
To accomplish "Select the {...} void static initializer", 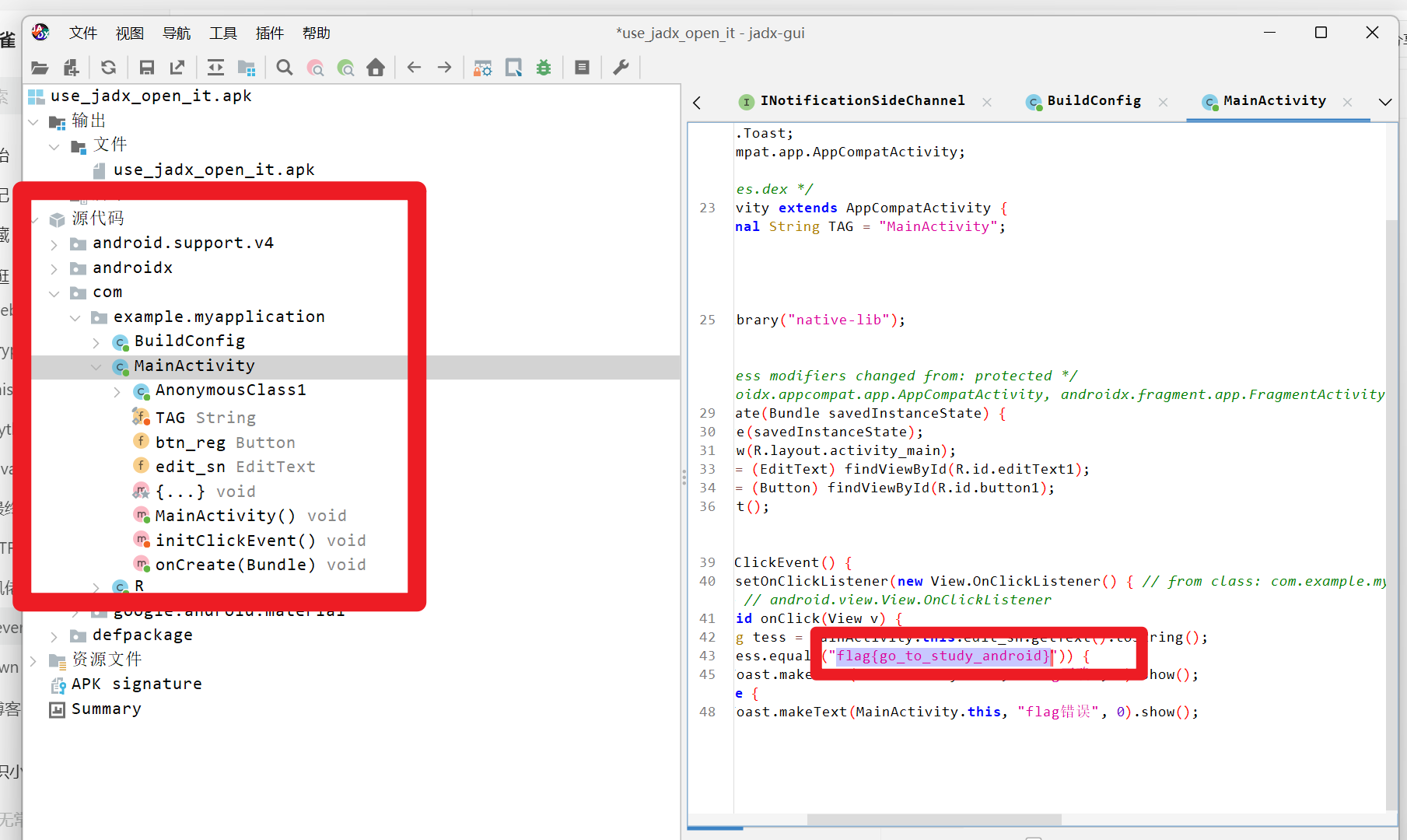I will coord(194,492).
